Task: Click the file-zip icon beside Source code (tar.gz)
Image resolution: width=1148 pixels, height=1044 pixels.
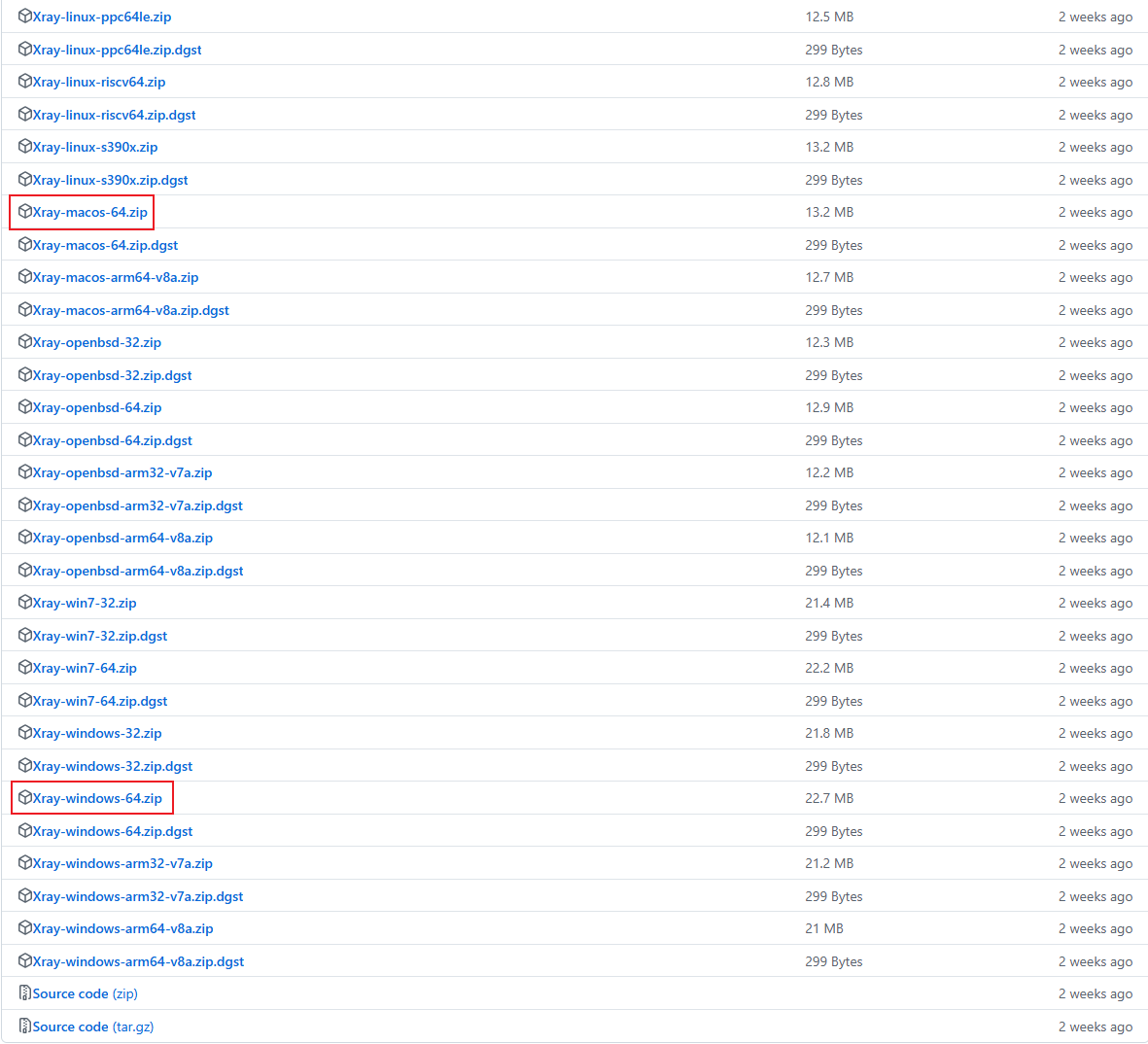Action: pos(25,1027)
